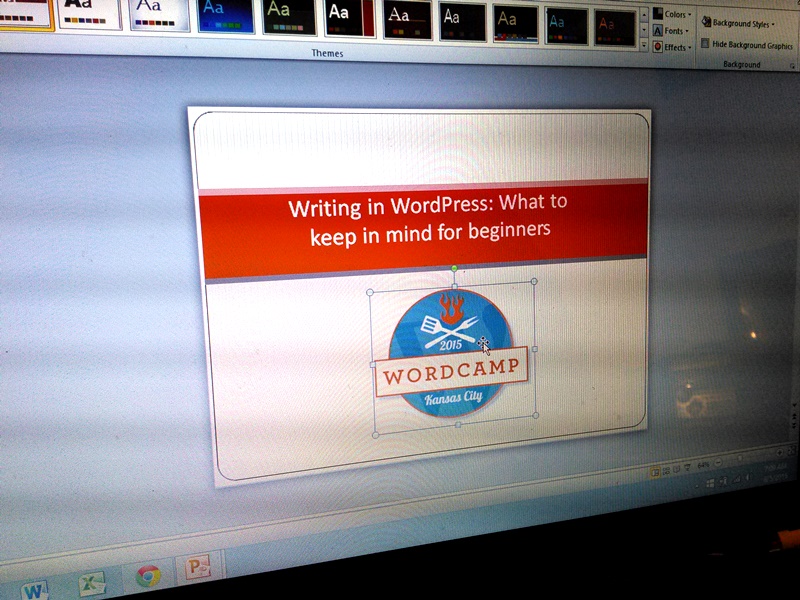Viewport: 800px width, 600px height.
Task: Open the Background Styles dropdown
Action: pyautogui.click(x=738, y=23)
